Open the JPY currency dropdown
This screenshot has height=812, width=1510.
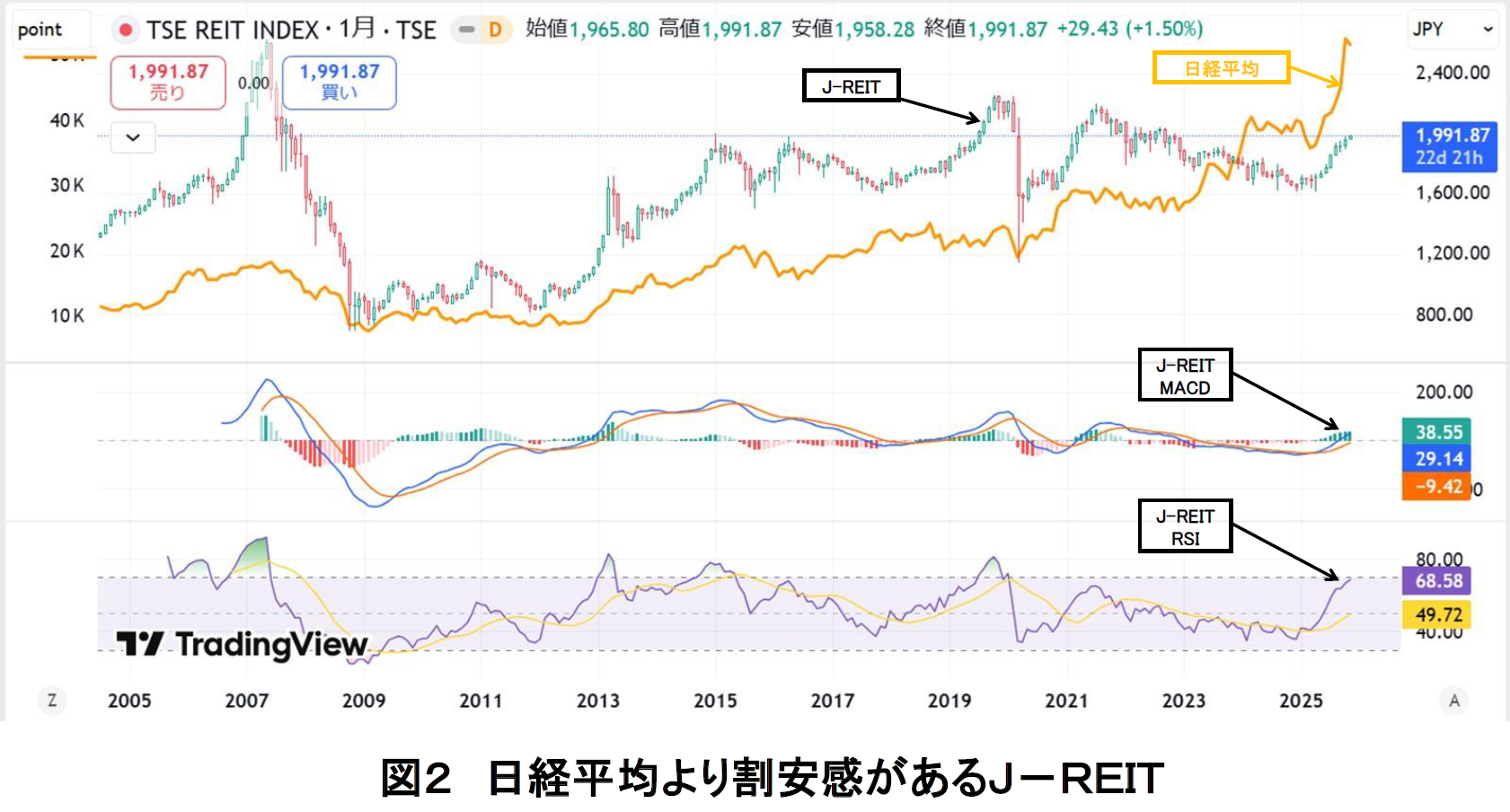pyautogui.click(x=1452, y=29)
